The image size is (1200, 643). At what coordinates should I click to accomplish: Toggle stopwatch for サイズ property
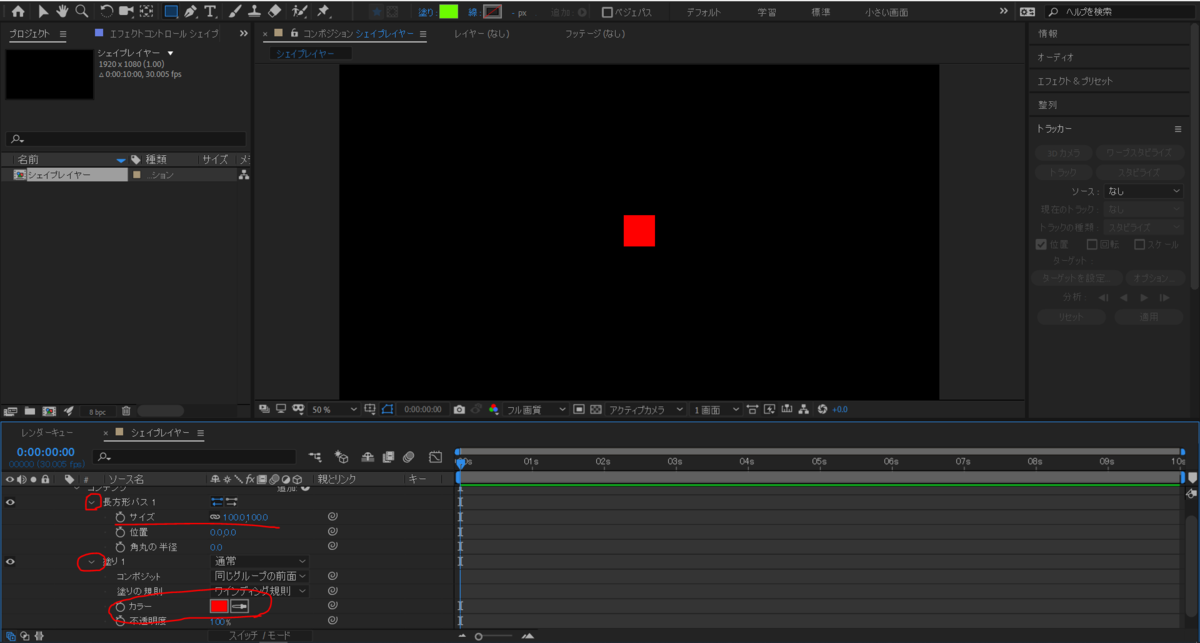click(x=120, y=517)
